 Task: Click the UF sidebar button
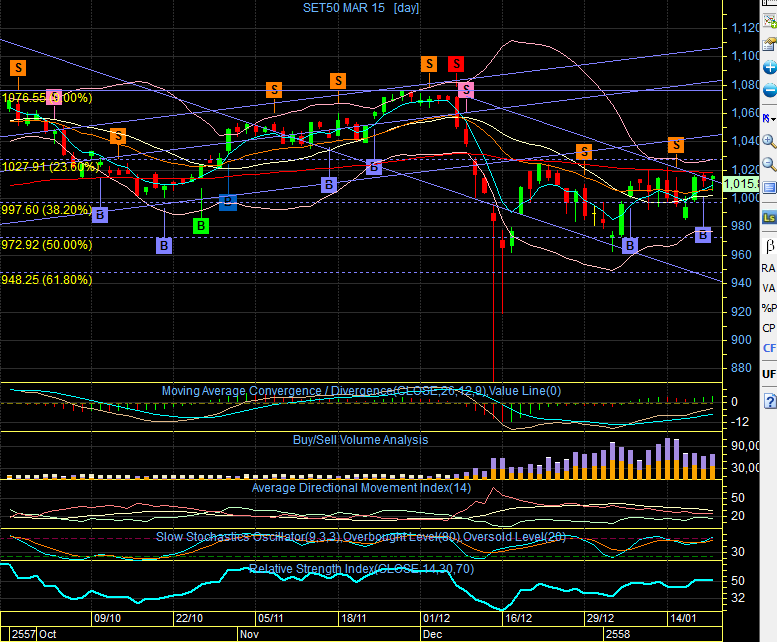[769, 374]
